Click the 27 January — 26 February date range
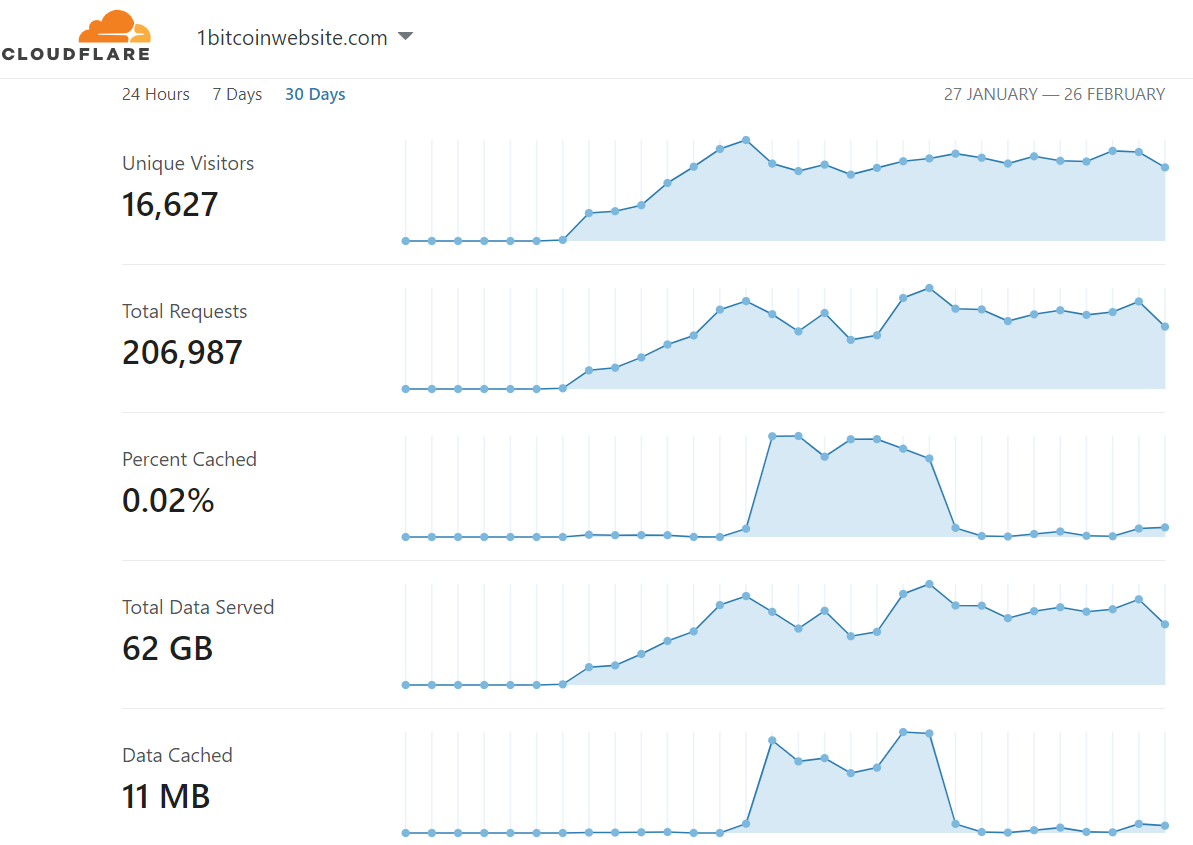 1054,94
